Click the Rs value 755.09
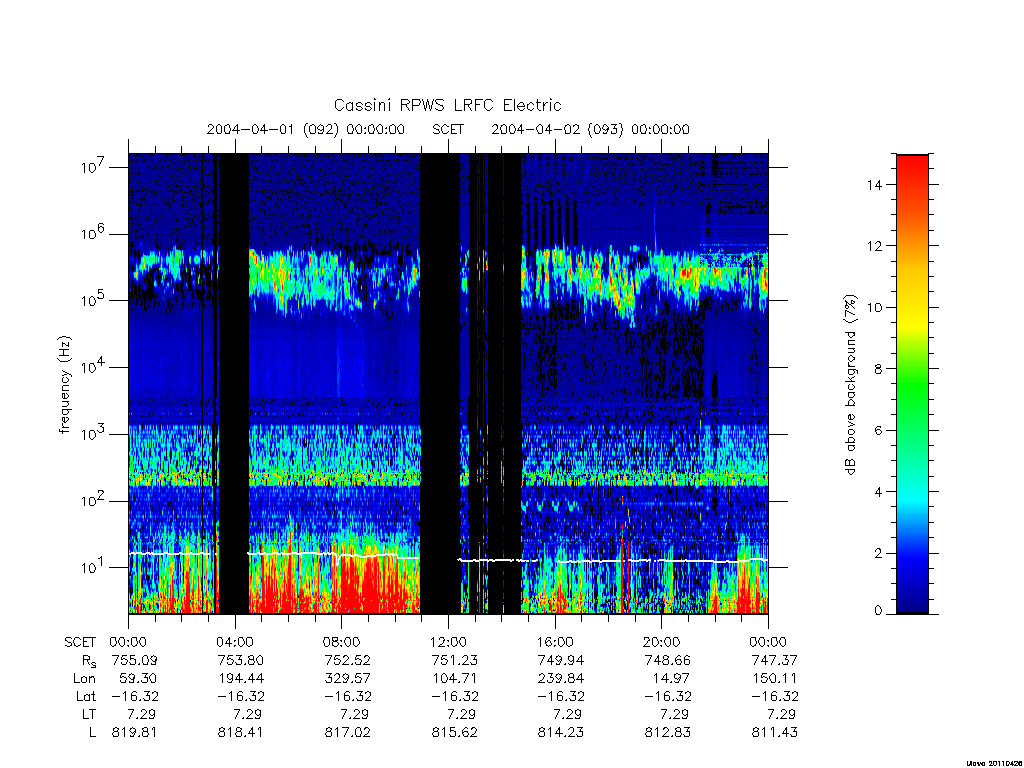 135,660
